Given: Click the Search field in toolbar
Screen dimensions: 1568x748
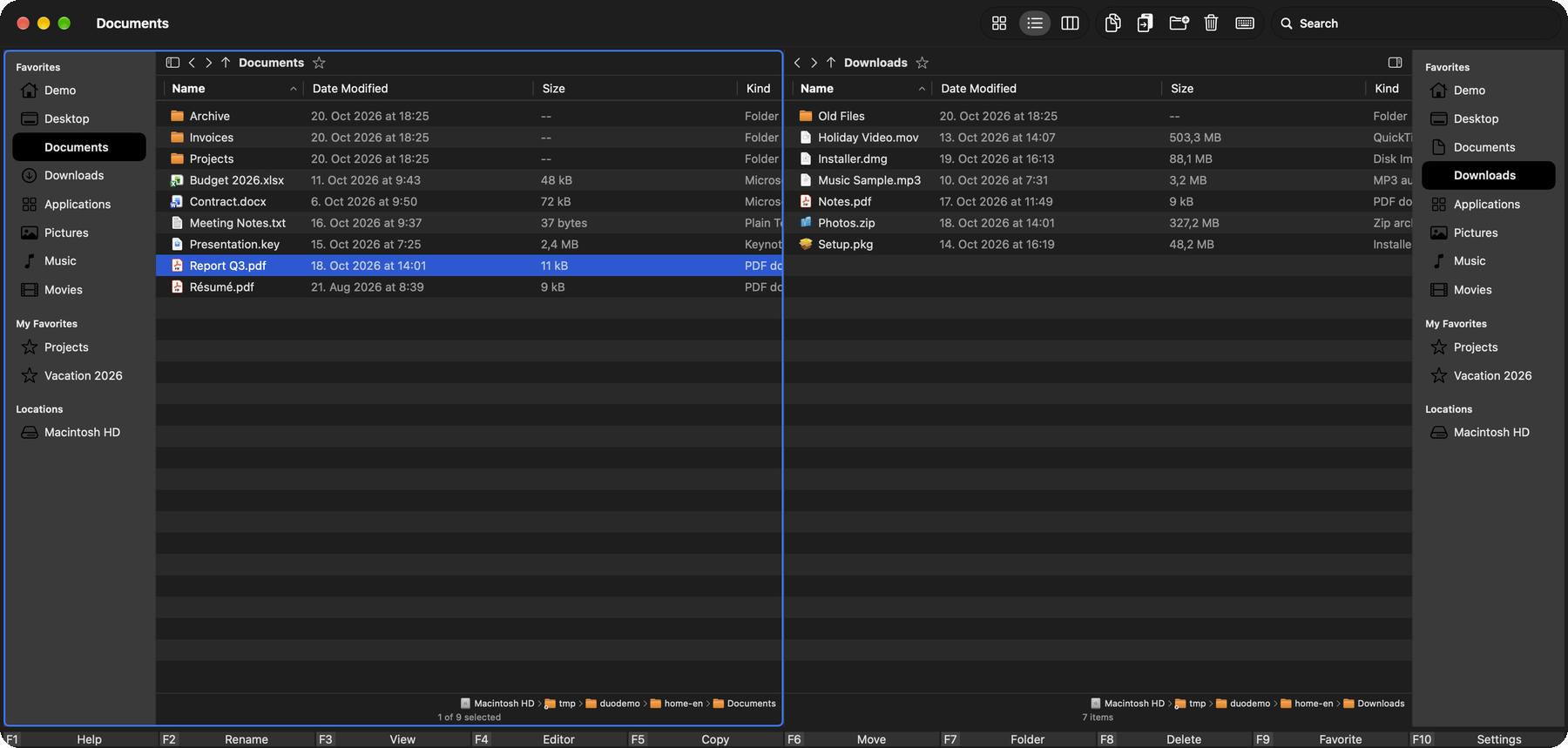Looking at the screenshot, I should click(x=1416, y=24).
